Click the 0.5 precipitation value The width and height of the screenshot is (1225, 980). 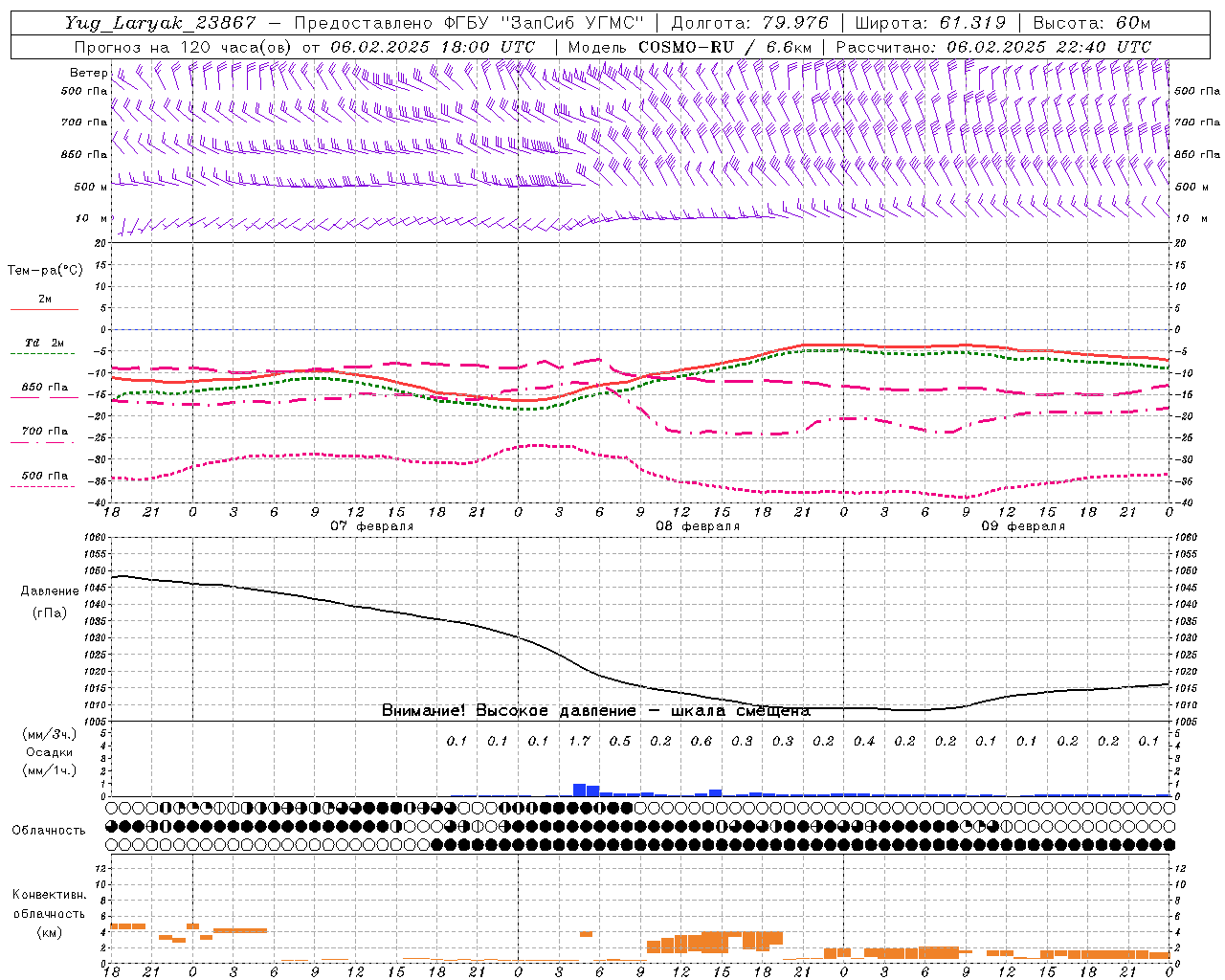coord(620,741)
